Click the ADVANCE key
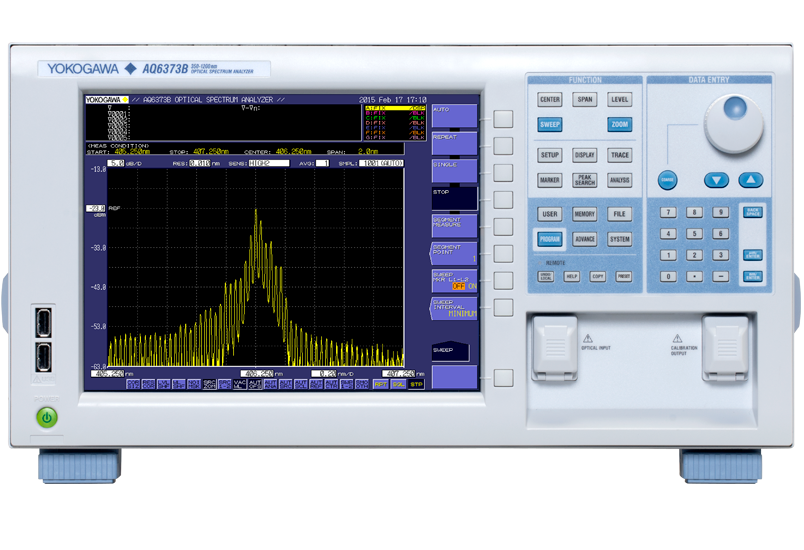The width and height of the screenshot is (804, 550). (x=585, y=239)
